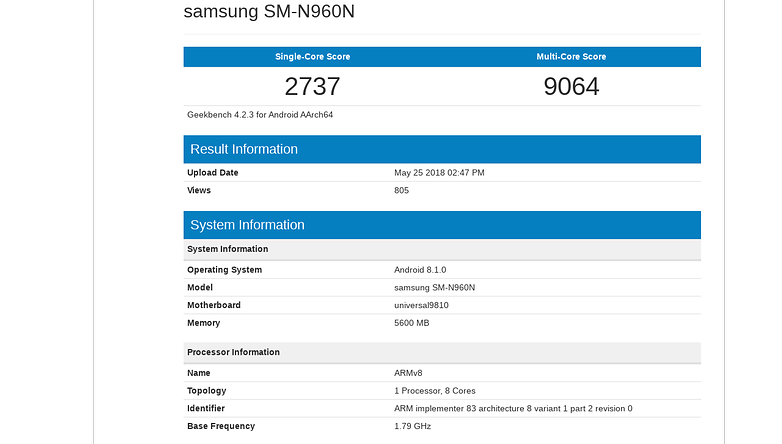
Task: Click the Memory label
Action: pyautogui.click(x=203, y=323)
